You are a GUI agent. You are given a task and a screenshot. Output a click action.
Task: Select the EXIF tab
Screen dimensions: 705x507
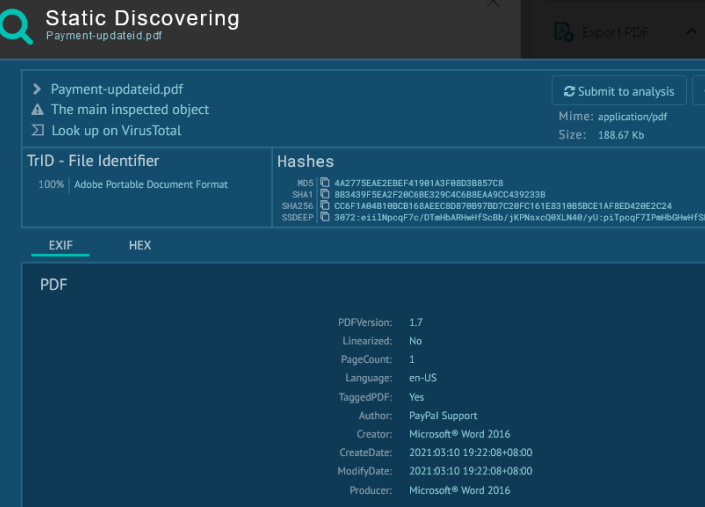60,245
